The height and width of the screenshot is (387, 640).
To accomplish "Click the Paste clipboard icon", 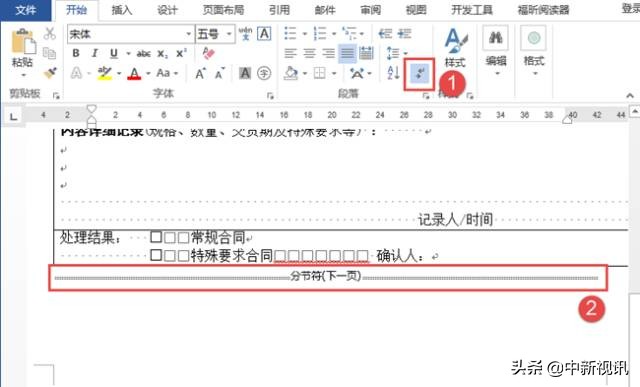I will pyautogui.click(x=23, y=42).
